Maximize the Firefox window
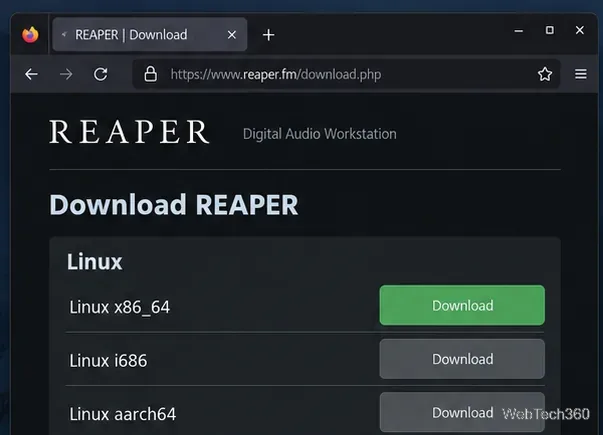The width and height of the screenshot is (603, 435). [x=550, y=30]
